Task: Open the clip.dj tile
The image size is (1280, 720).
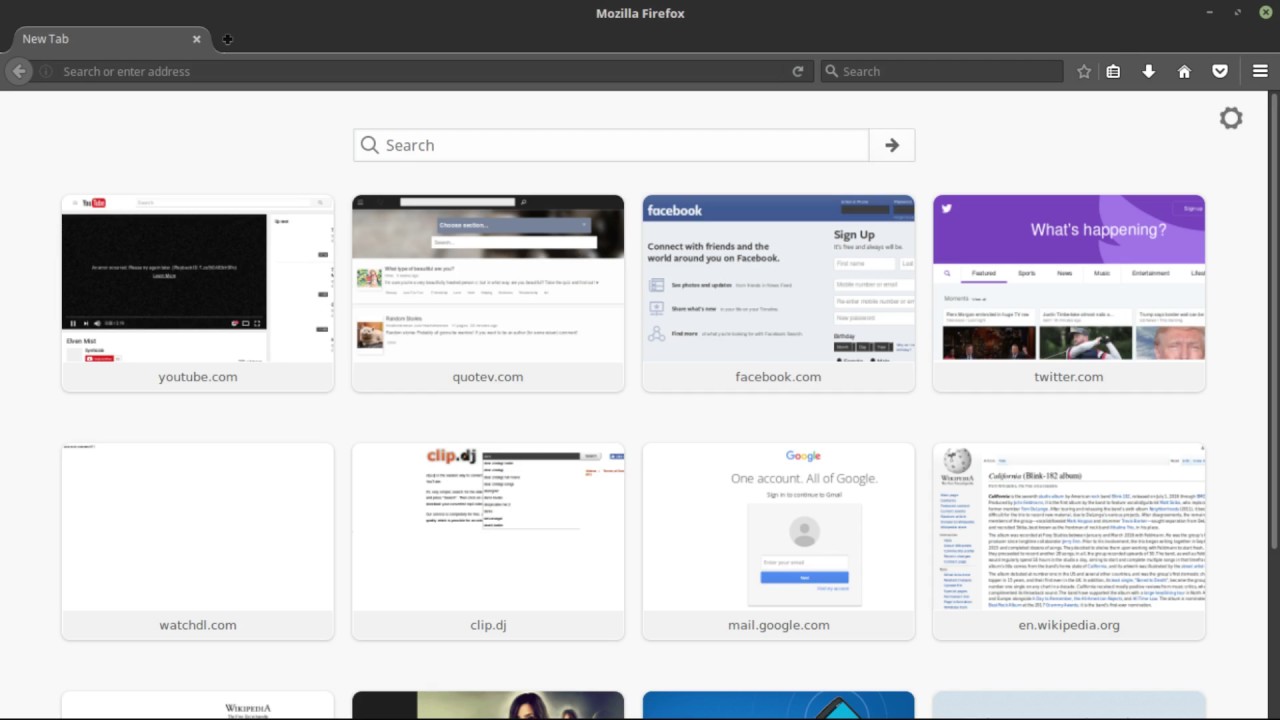Action: (x=488, y=541)
